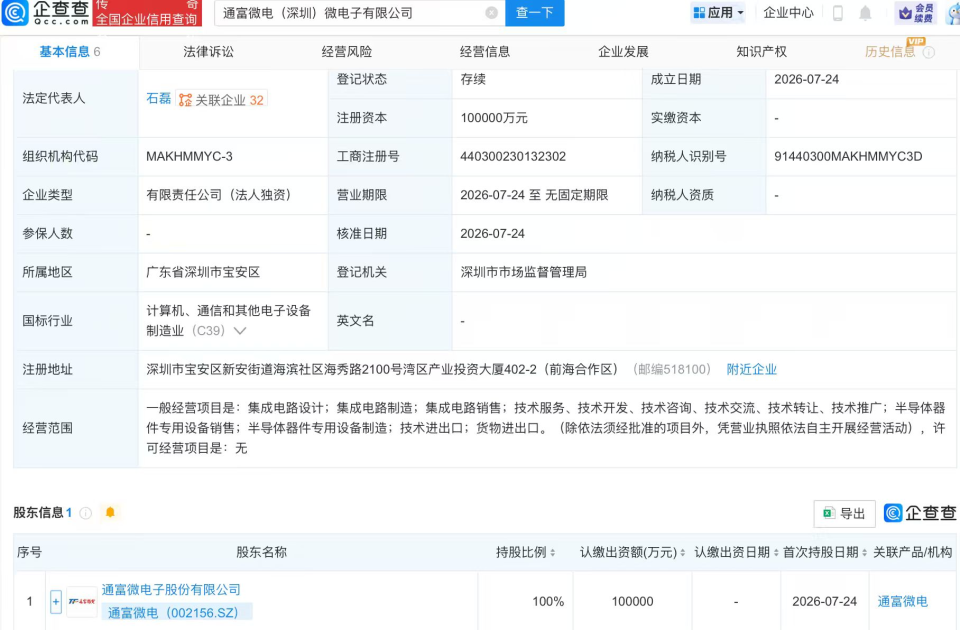960x630 pixels.
Task: Click the 全国企业信用查询 red banner
Action: pos(147,13)
